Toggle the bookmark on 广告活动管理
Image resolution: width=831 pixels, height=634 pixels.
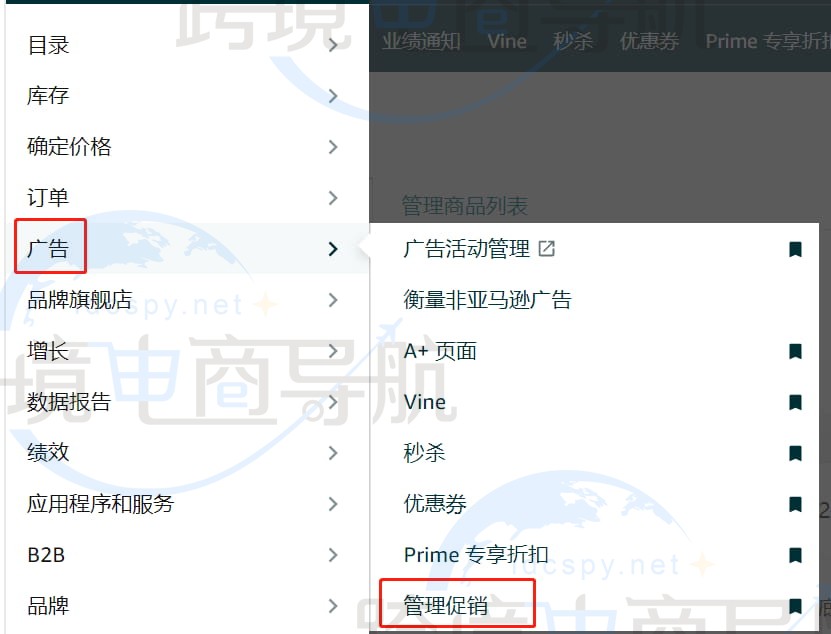click(794, 249)
